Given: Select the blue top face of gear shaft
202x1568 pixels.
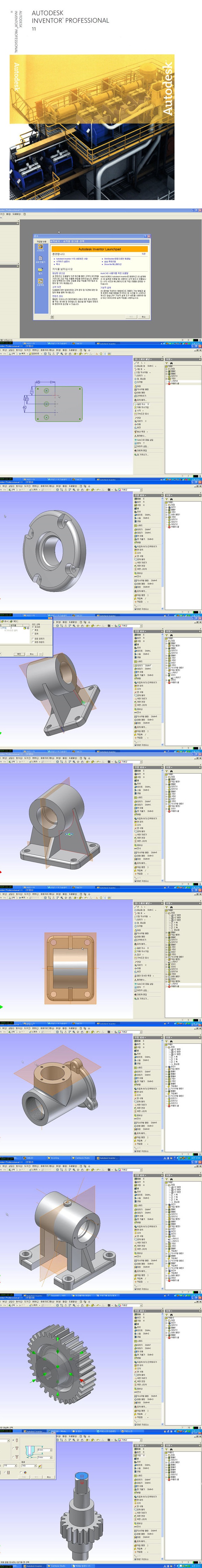Looking at the screenshot, I should (82, 1476).
